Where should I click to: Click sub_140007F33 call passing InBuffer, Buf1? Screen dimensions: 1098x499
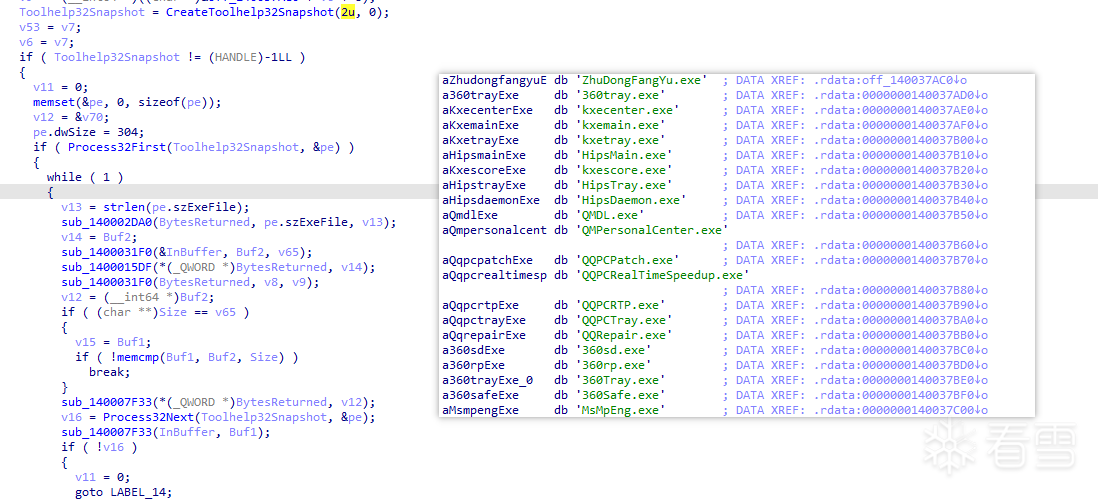point(166,433)
